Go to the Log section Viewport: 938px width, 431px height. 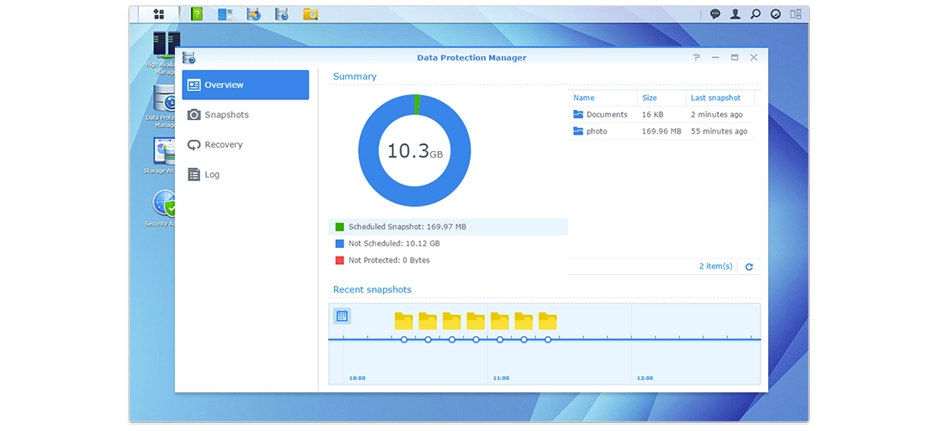click(x=246, y=175)
